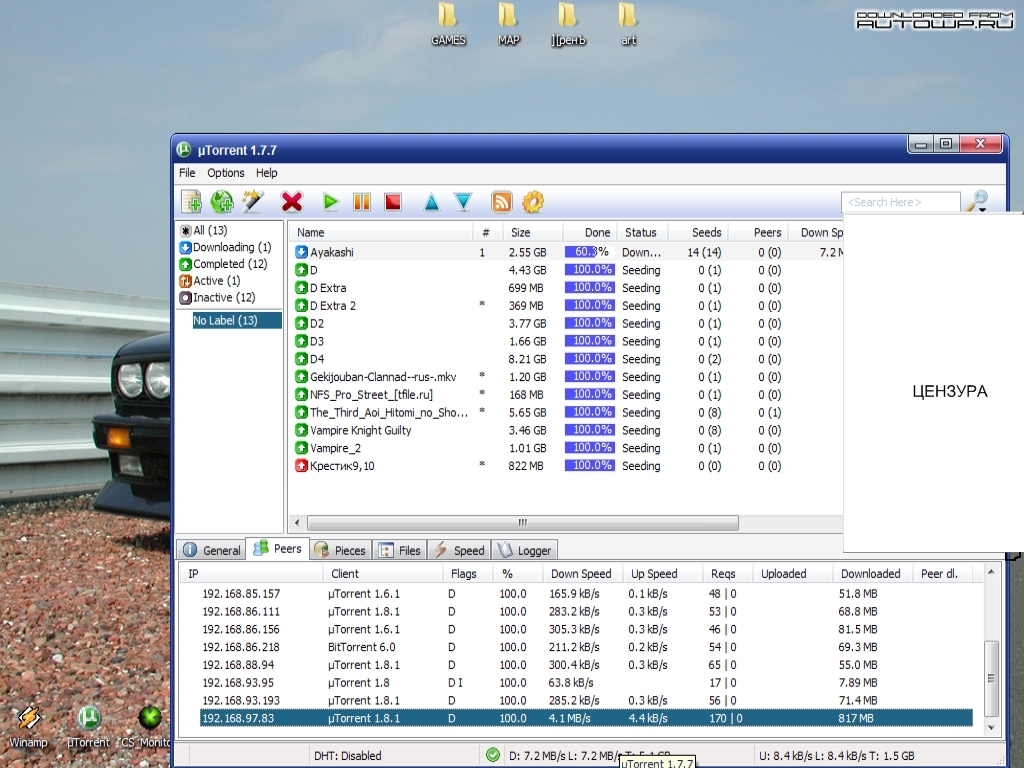This screenshot has width=1024, height=768.
Task: Click the Add Torrent toolbar icon
Action: tap(191, 202)
